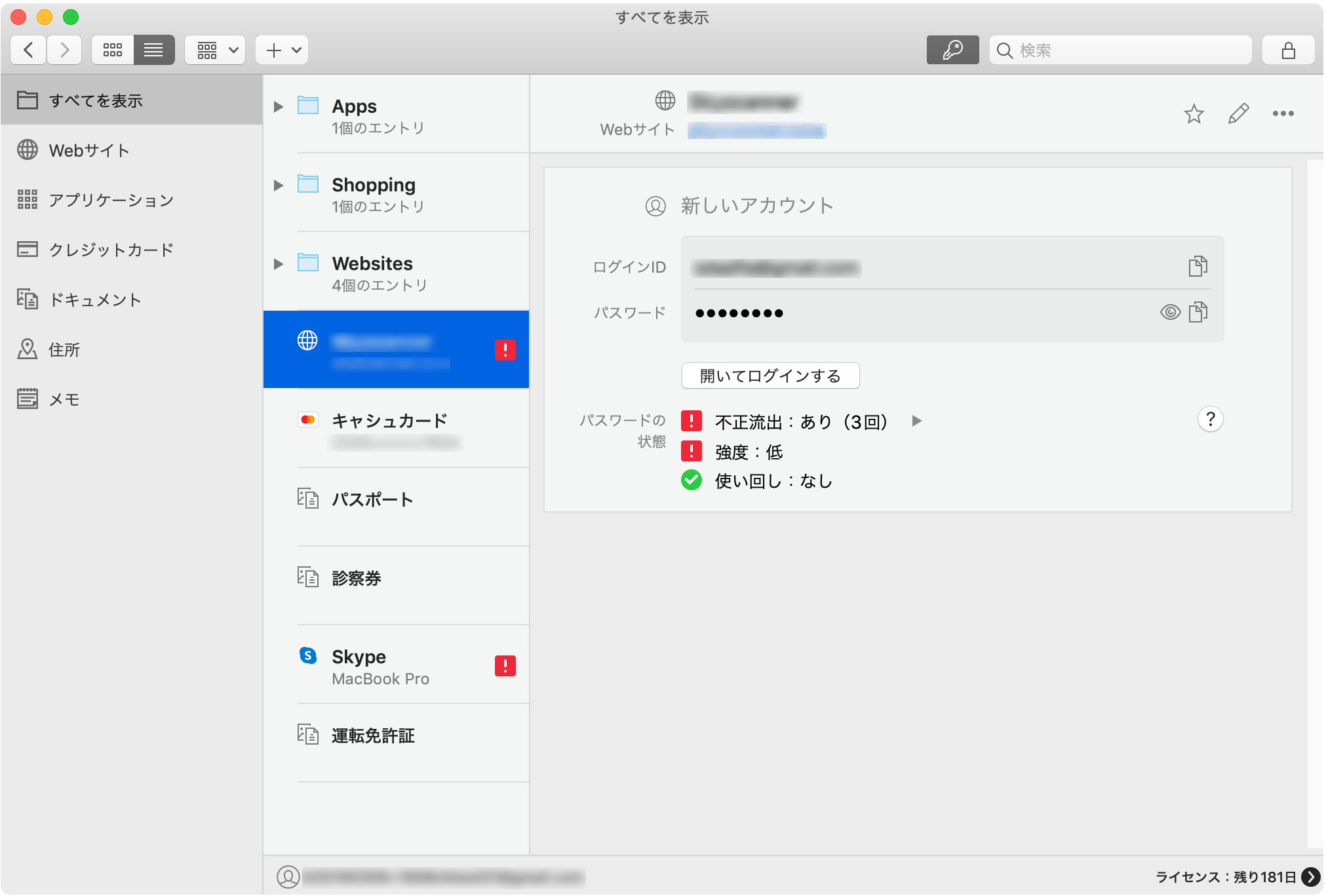
Task: Open the grouping options dropdown
Action: coord(215,50)
